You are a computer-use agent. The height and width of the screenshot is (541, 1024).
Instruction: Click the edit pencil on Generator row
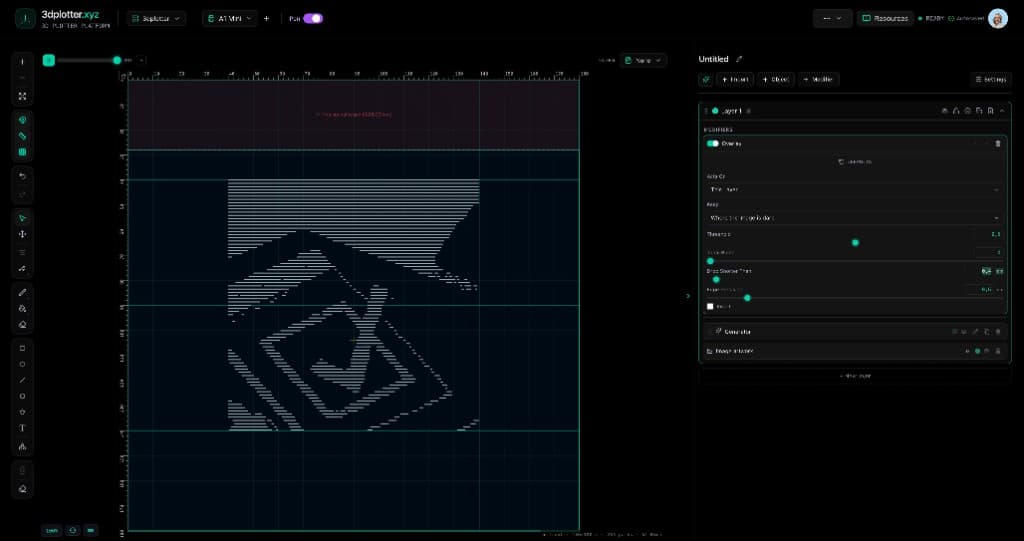pyautogui.click(x=975, y=332)
